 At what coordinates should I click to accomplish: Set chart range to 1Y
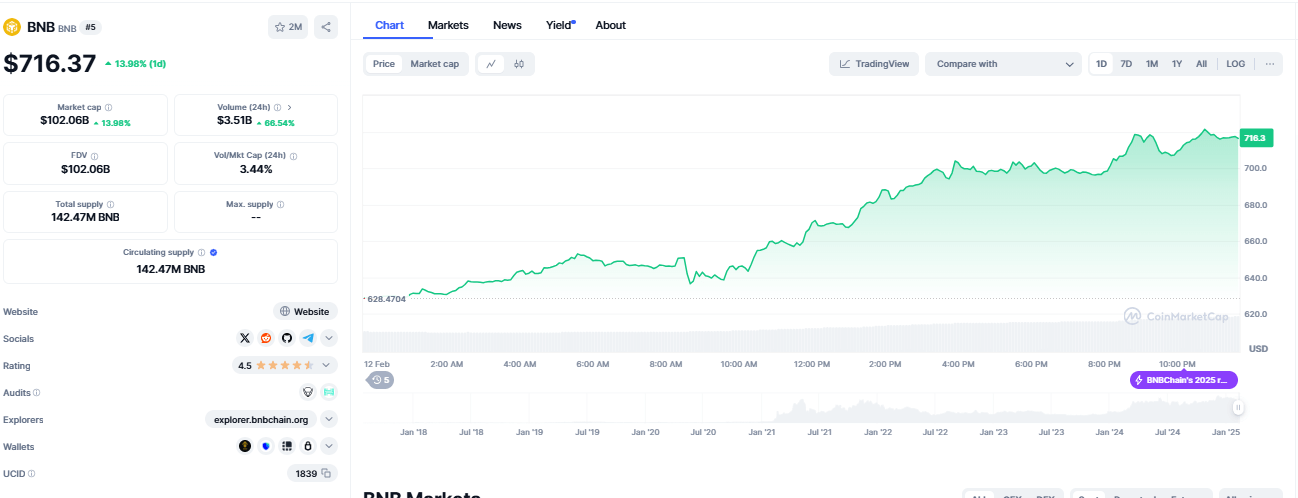click(1177, 64)
